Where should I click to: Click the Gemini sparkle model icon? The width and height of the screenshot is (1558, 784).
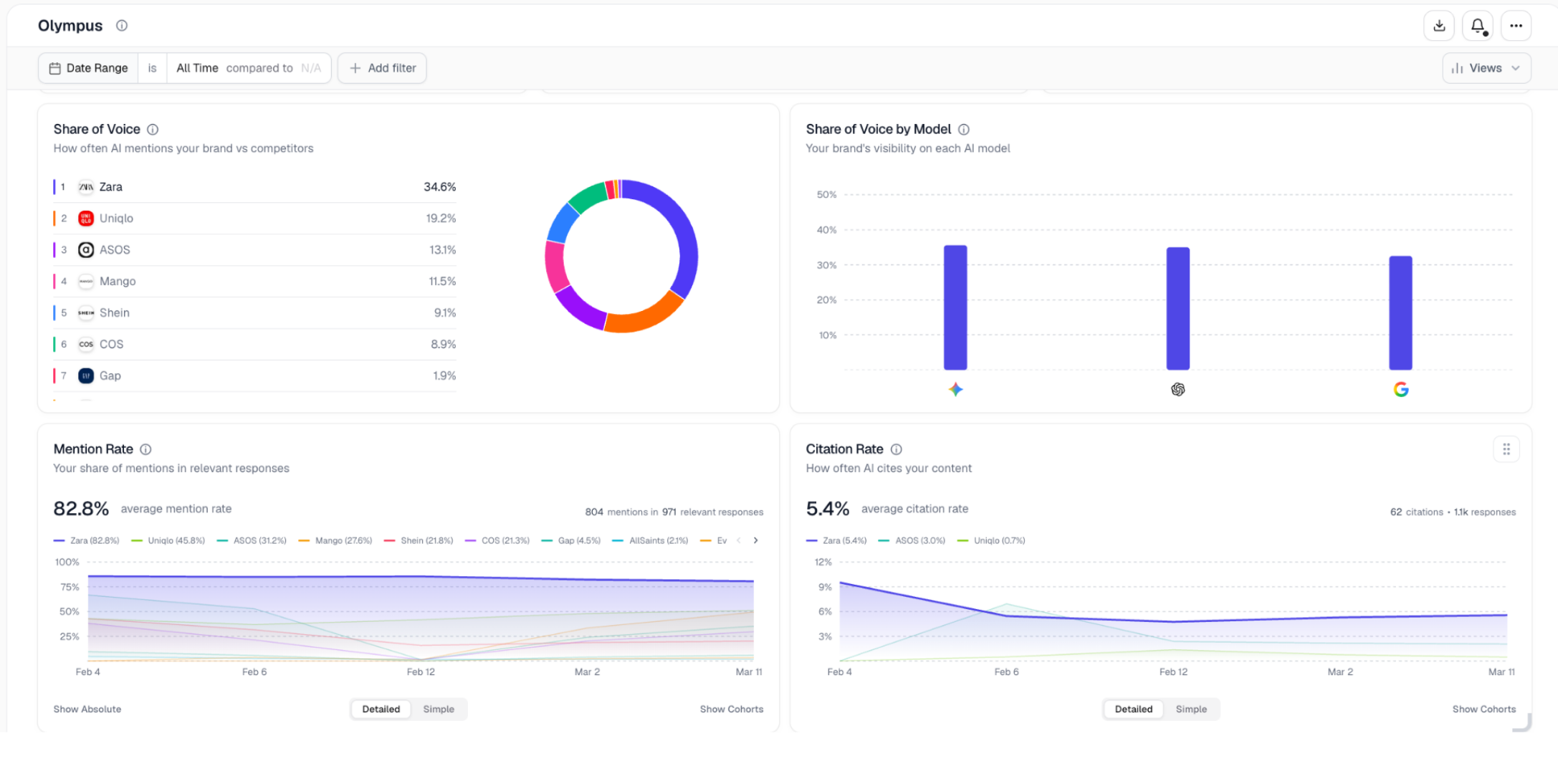pos(955,390)
